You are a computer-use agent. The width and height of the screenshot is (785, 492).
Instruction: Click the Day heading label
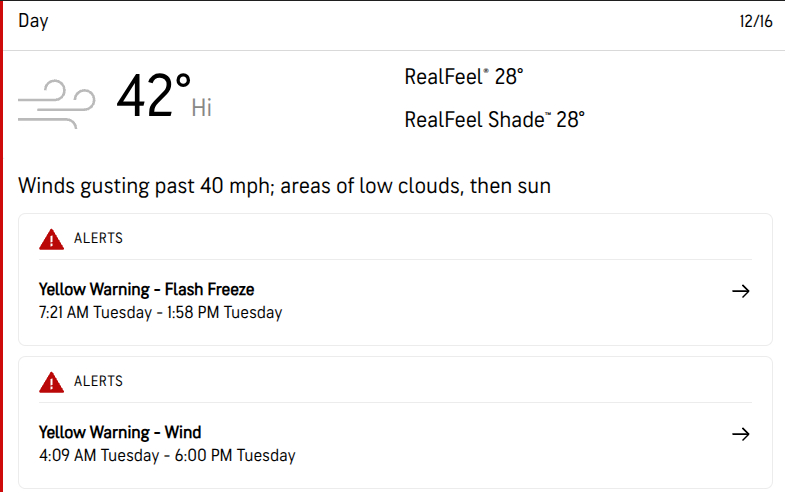coord(33,22)
